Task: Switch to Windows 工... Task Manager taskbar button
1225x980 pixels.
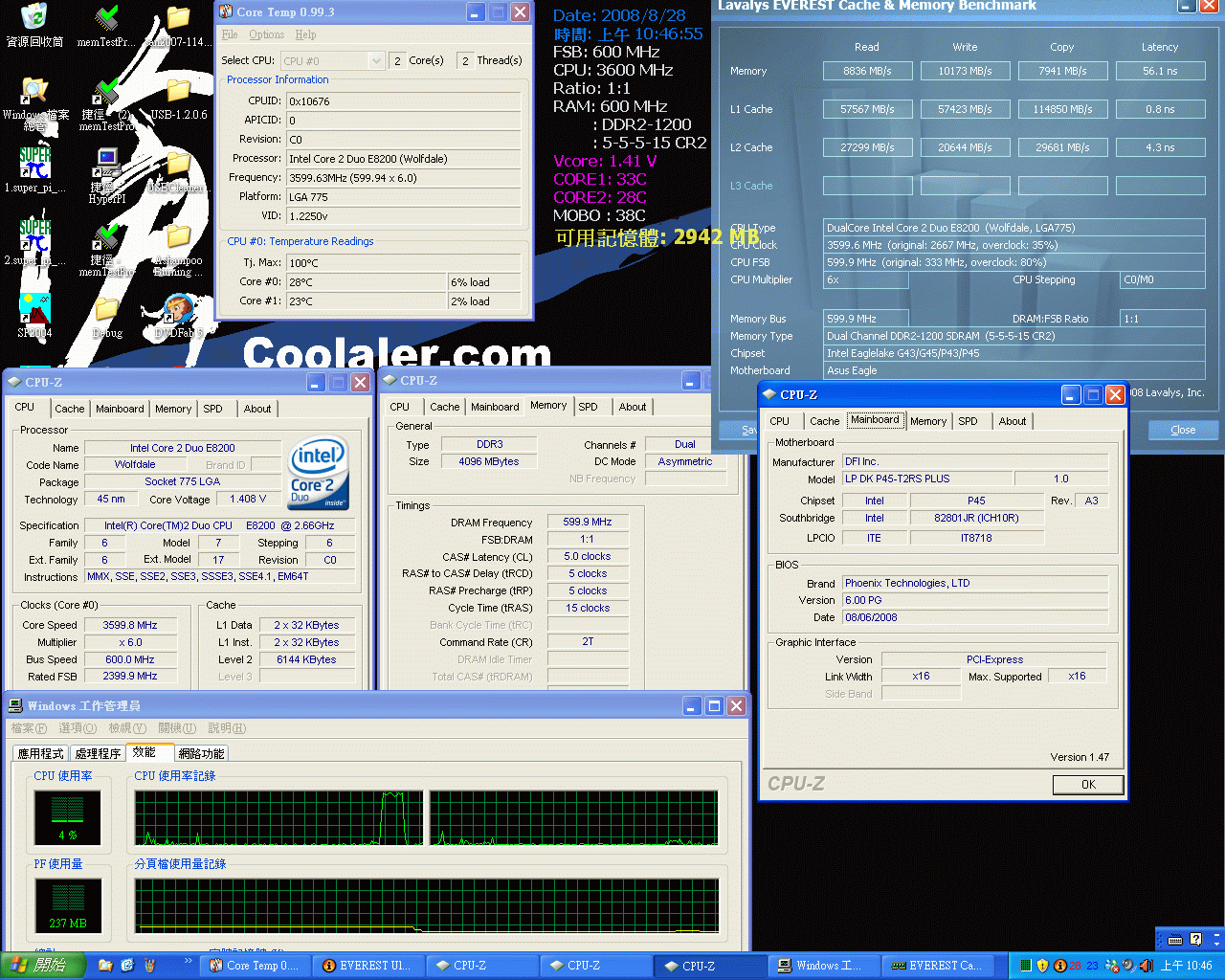Action: point(825,966)
